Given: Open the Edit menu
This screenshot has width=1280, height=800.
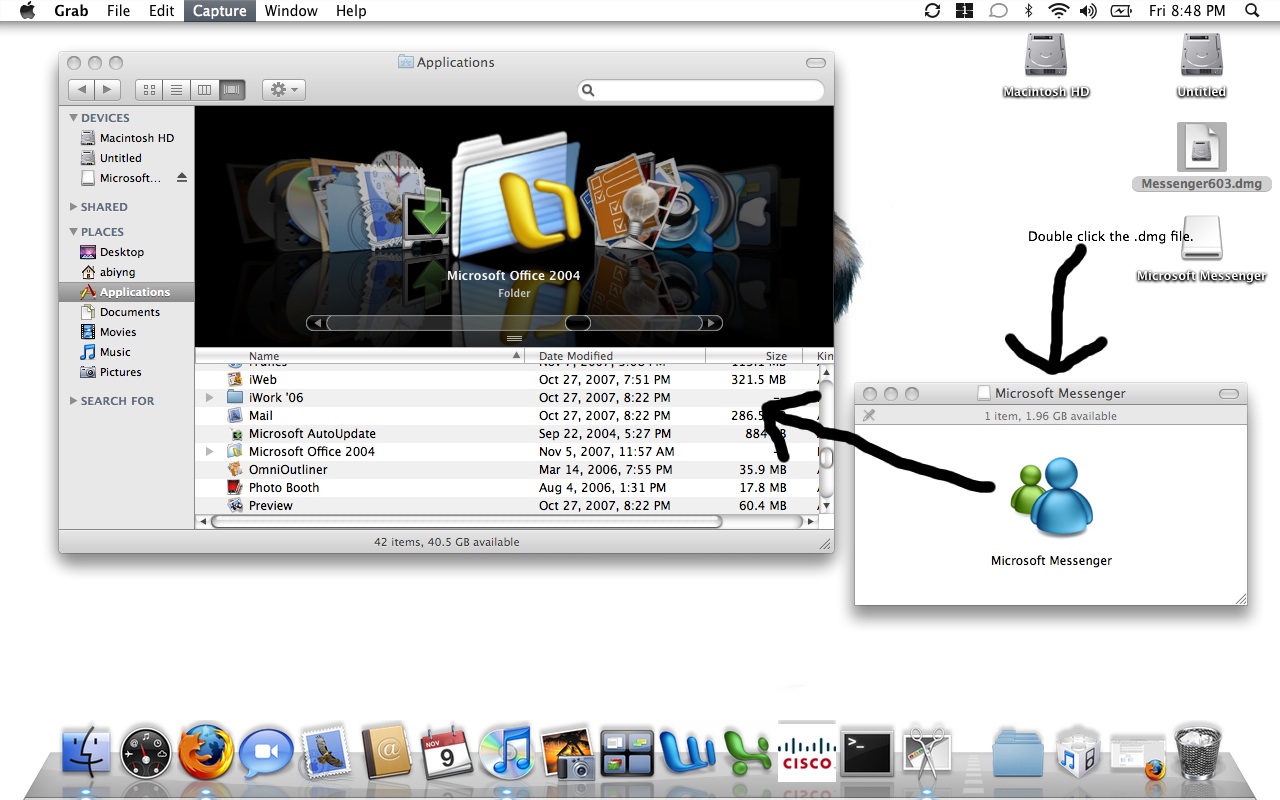Looking at the screenshot, I should point(161,11).
